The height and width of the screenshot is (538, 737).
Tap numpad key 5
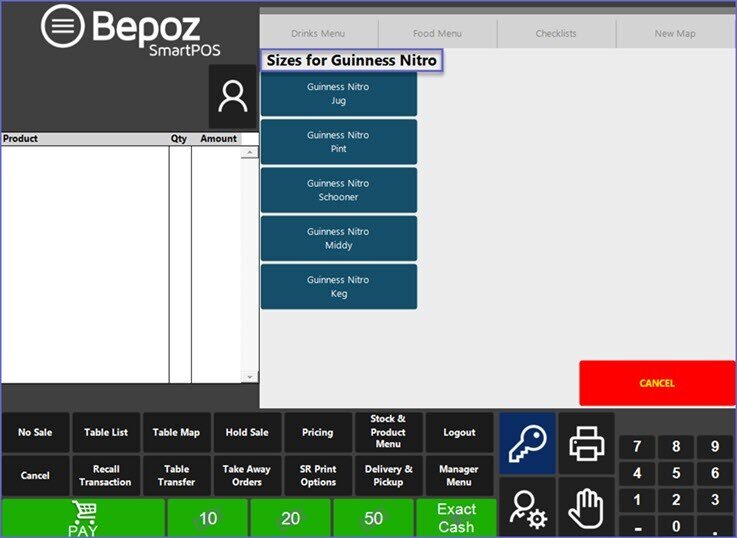(676, 473)
